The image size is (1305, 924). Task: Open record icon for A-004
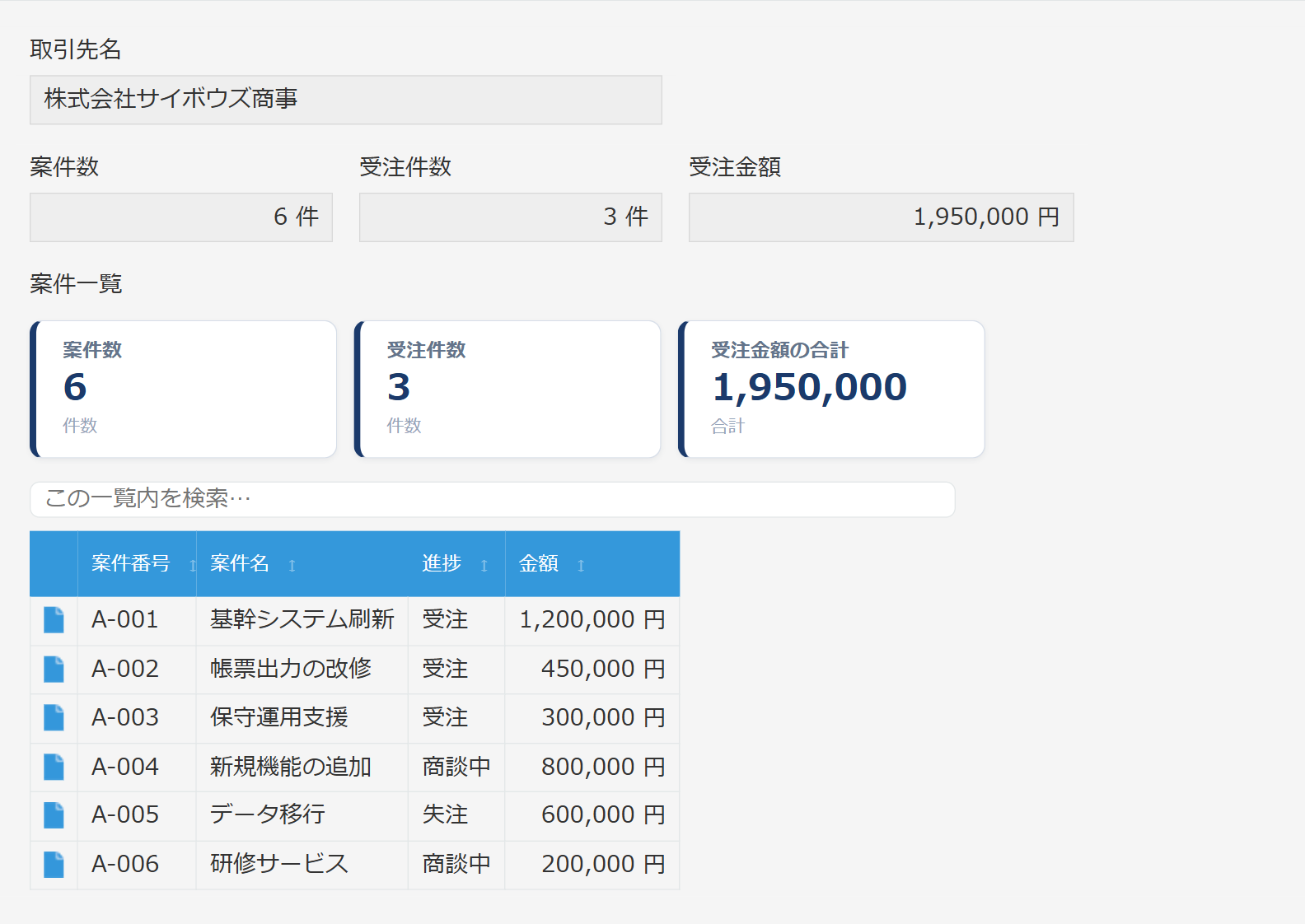pos(54,767)
